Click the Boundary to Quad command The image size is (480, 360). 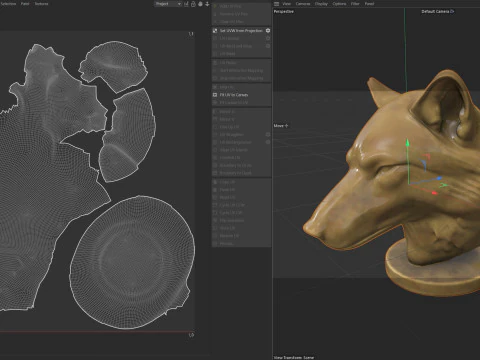(235, 173)
